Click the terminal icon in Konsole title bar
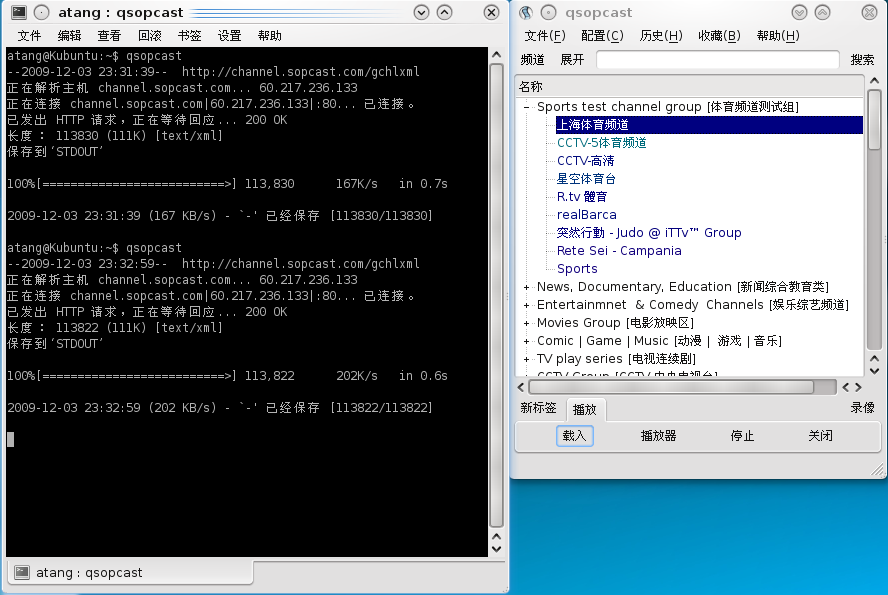The width and height of the screenshot is (888, 595). 19,12
